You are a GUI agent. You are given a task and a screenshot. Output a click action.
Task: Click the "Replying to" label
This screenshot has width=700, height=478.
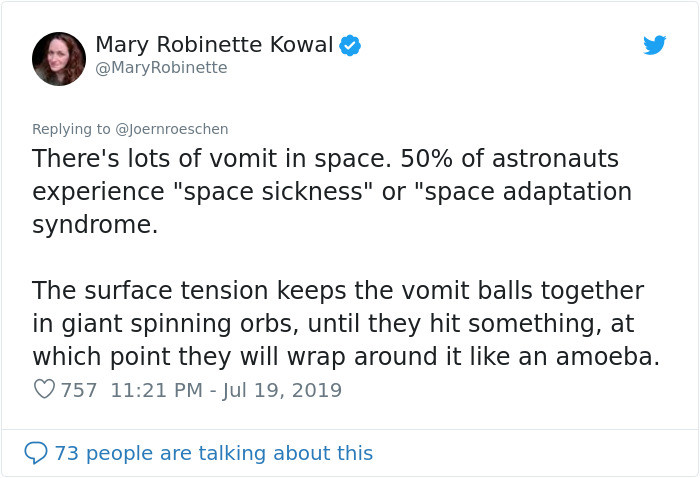72,129
